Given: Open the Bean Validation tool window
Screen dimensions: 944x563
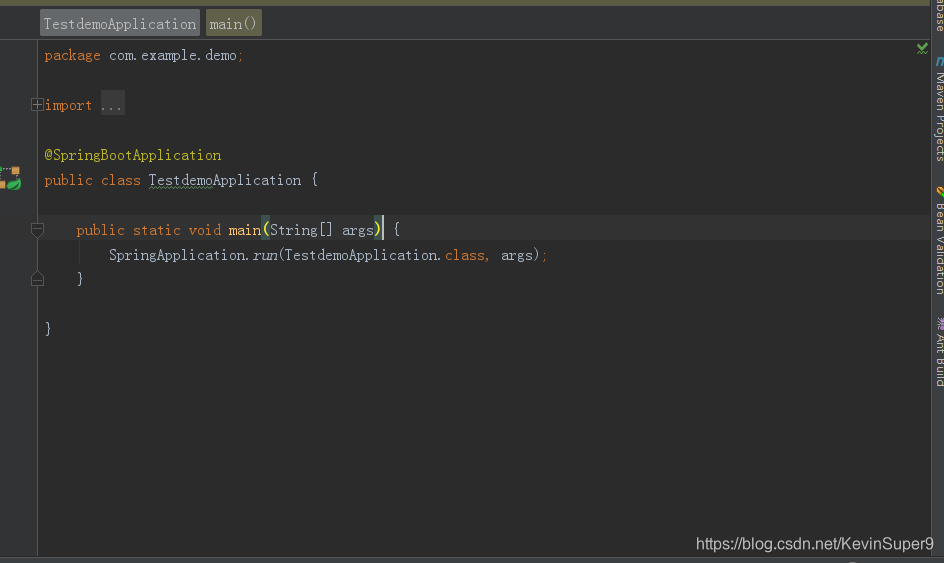Looking at the screenshot, I should click(939, 241).
